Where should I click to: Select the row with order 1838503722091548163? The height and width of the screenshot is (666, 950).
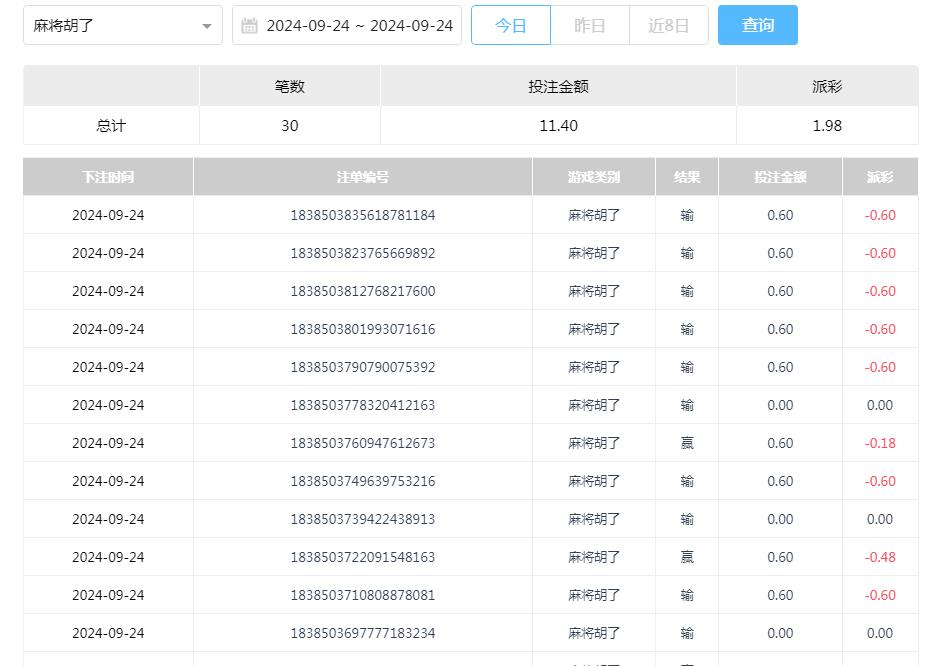pyautogui.click(x=362, y=557)
